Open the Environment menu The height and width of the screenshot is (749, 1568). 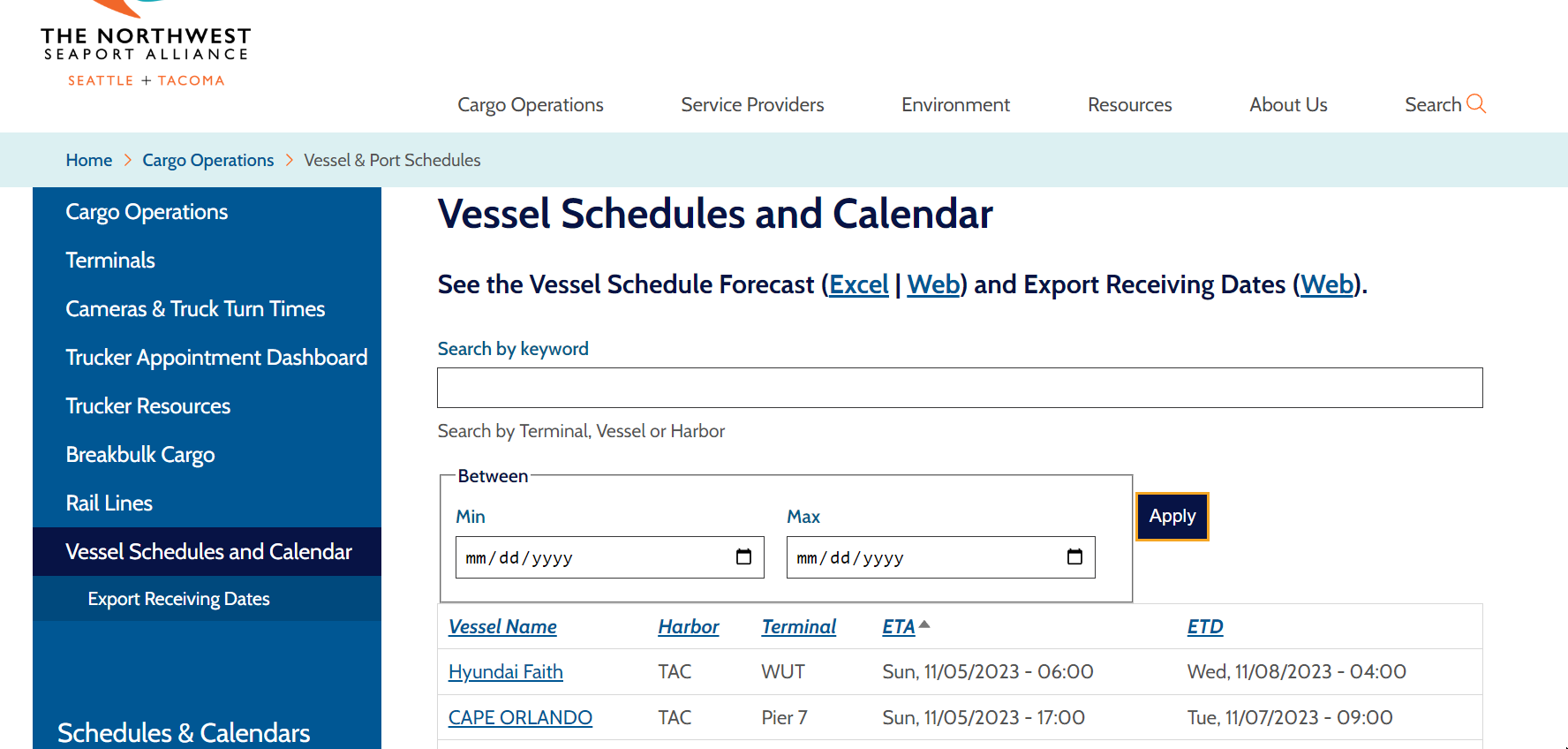955,105
